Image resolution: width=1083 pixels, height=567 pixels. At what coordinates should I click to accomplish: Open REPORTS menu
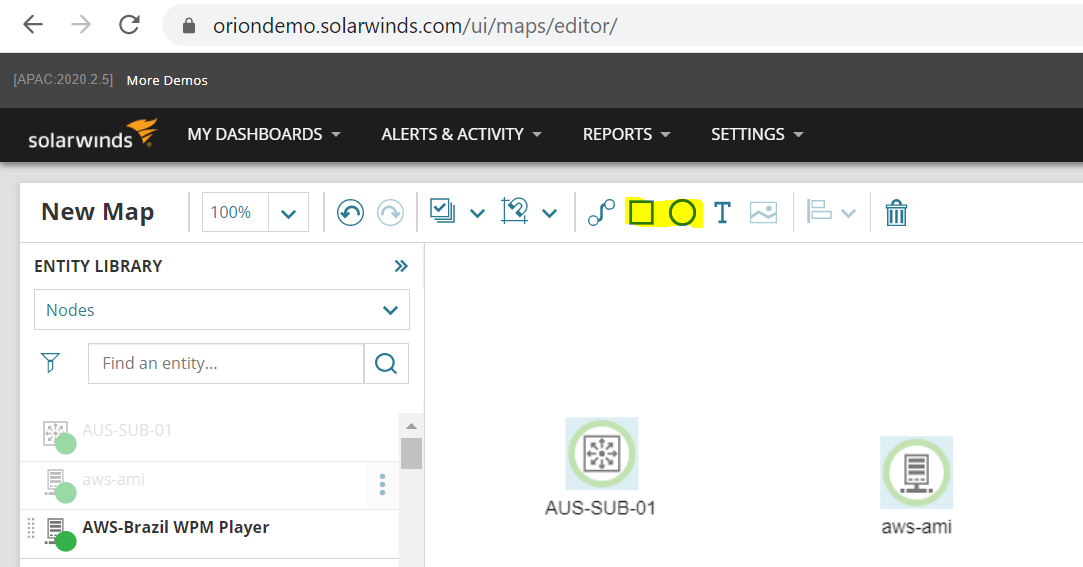pos(626,134)
